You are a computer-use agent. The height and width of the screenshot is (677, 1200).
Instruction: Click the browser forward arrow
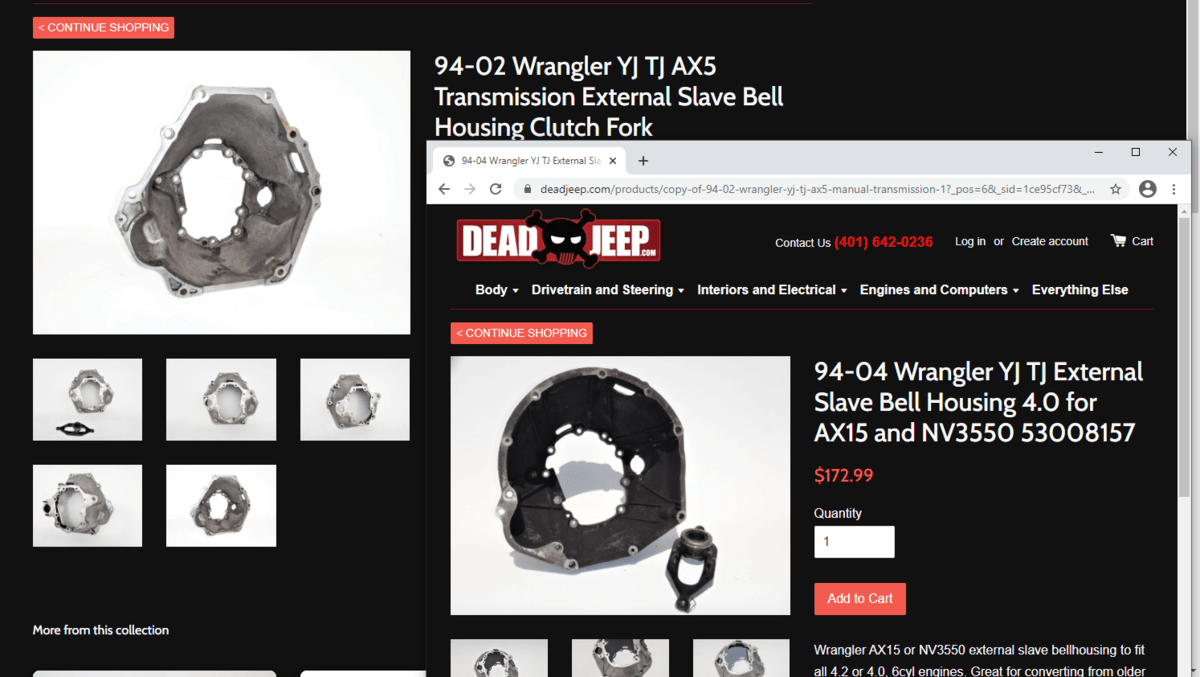tap(470, 189)
